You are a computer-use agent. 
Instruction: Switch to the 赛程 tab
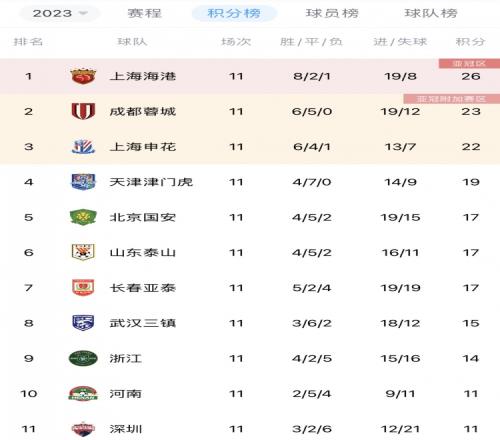[x=145, y=13]
